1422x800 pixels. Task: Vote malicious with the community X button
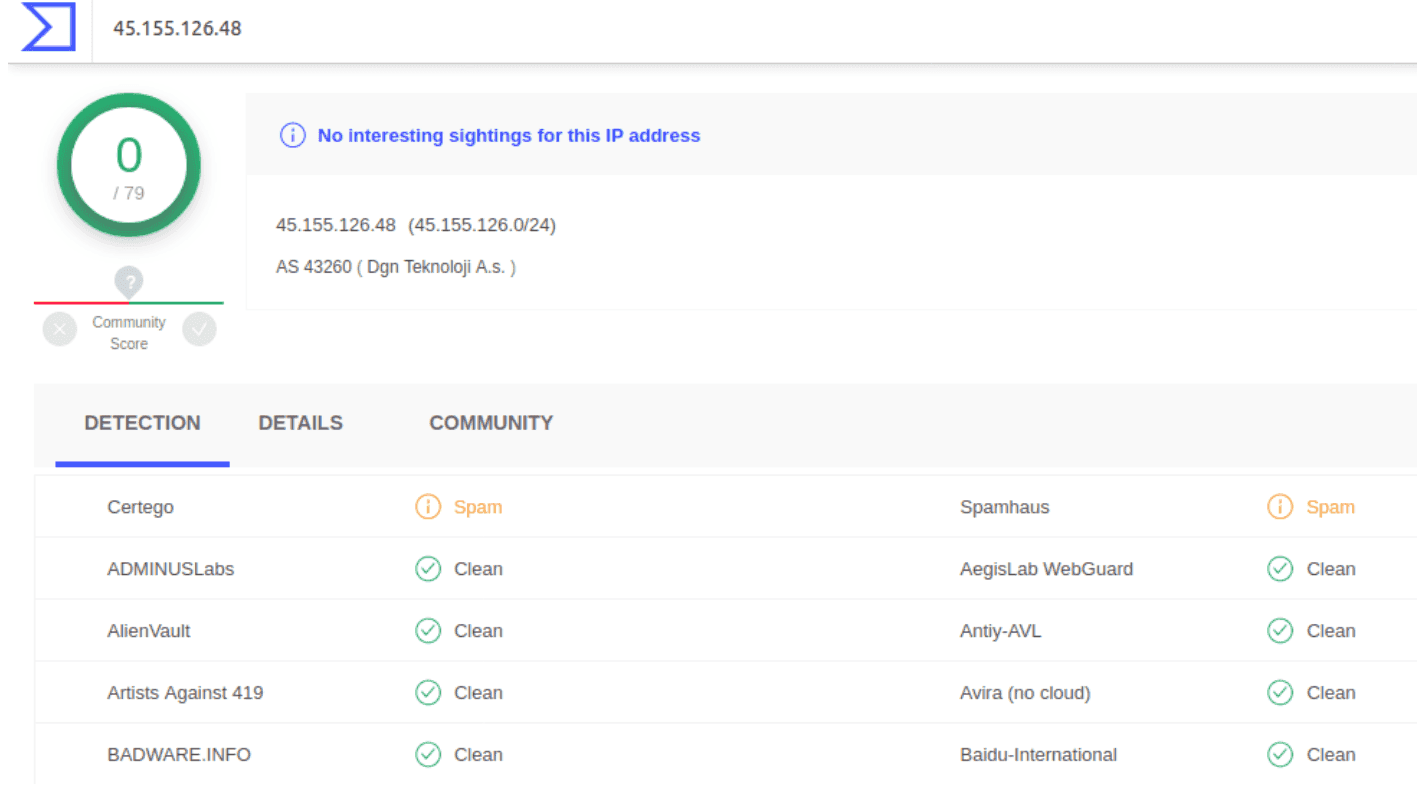coord(60,329)
